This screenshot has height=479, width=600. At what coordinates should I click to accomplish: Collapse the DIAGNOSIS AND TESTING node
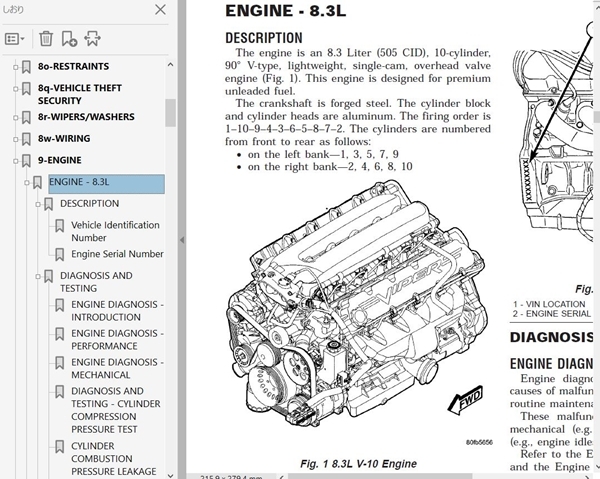point(38,276)
